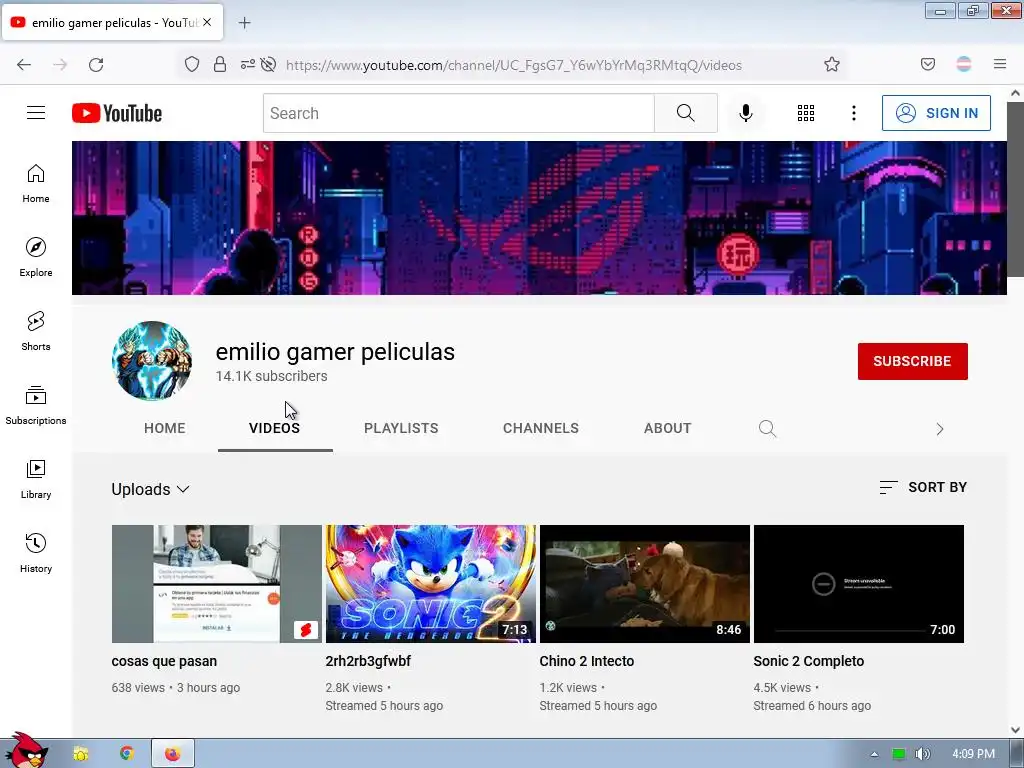Click the Firefox taskbar button
Screen dimensions: 1024x768
(172, 754)
